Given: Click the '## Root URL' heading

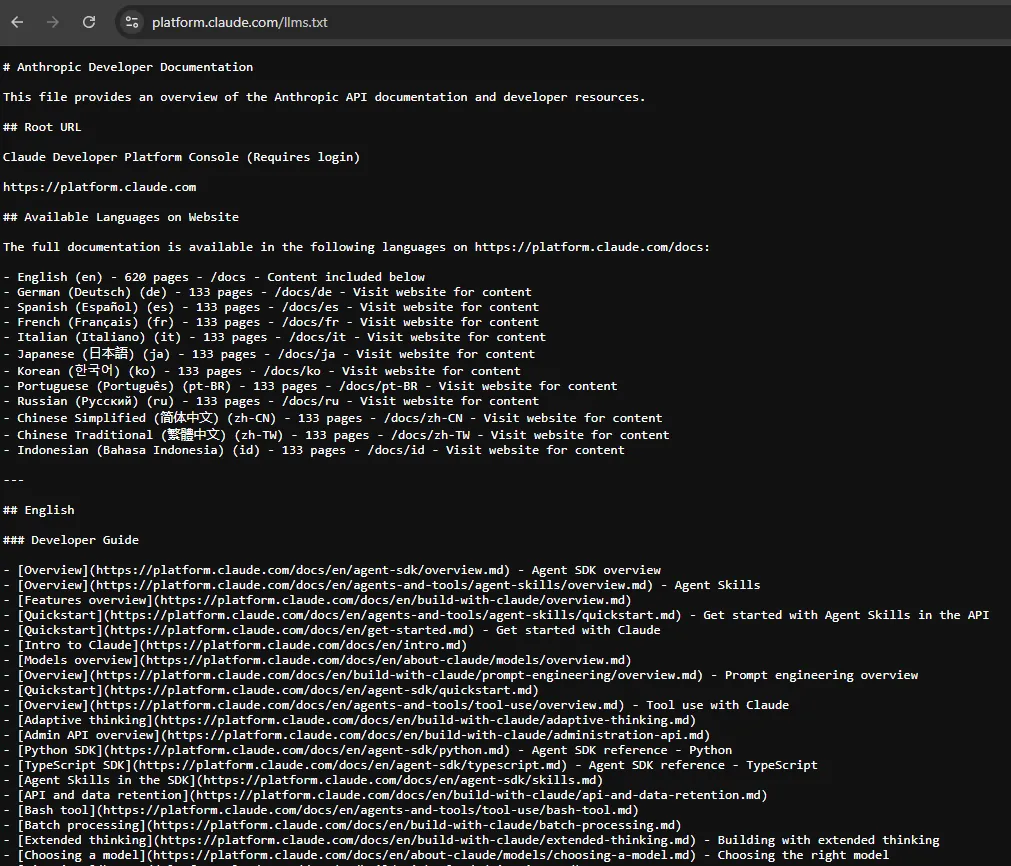Looking at the screenshot, I should pos(42,127).
